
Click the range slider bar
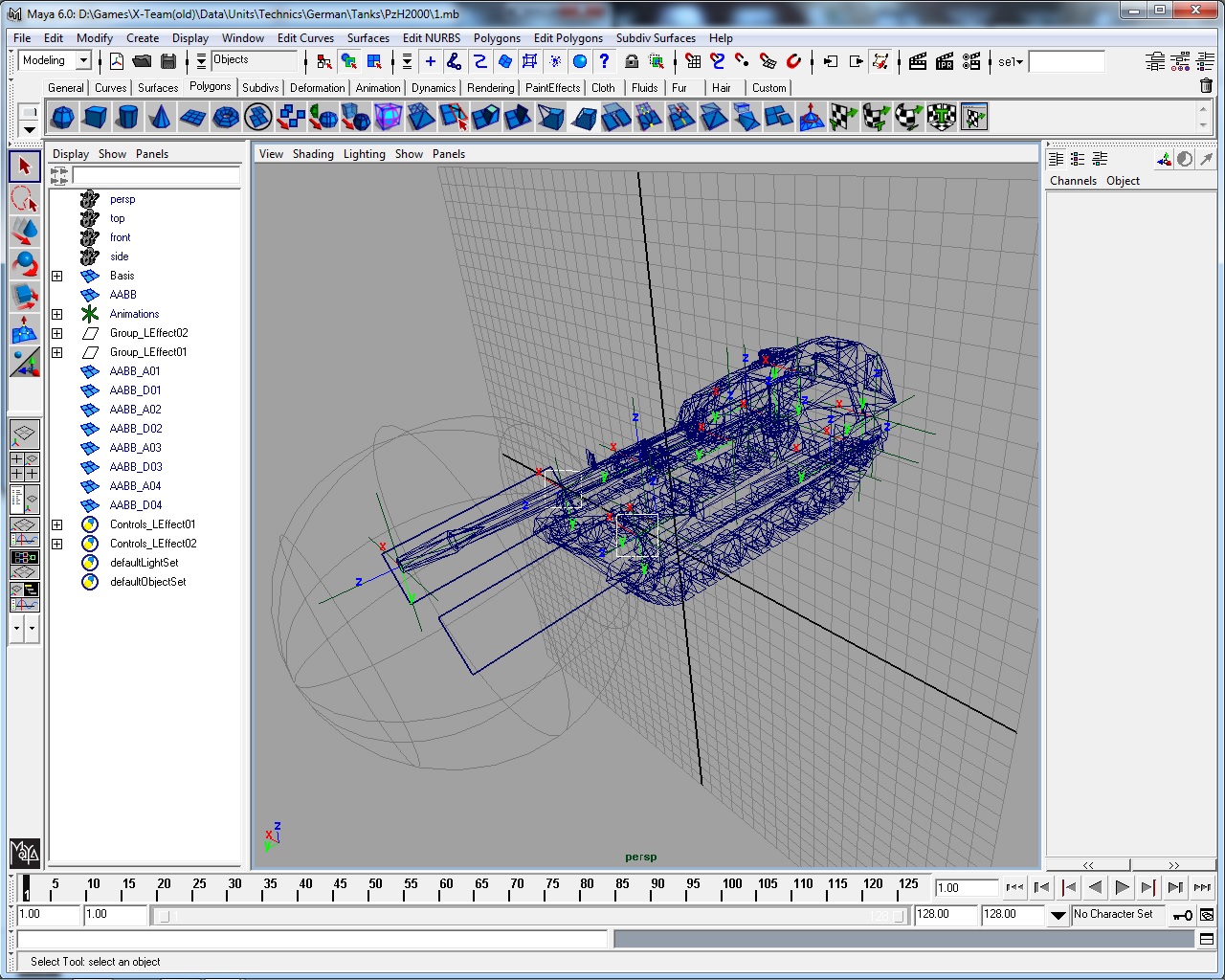pos(531,916)
